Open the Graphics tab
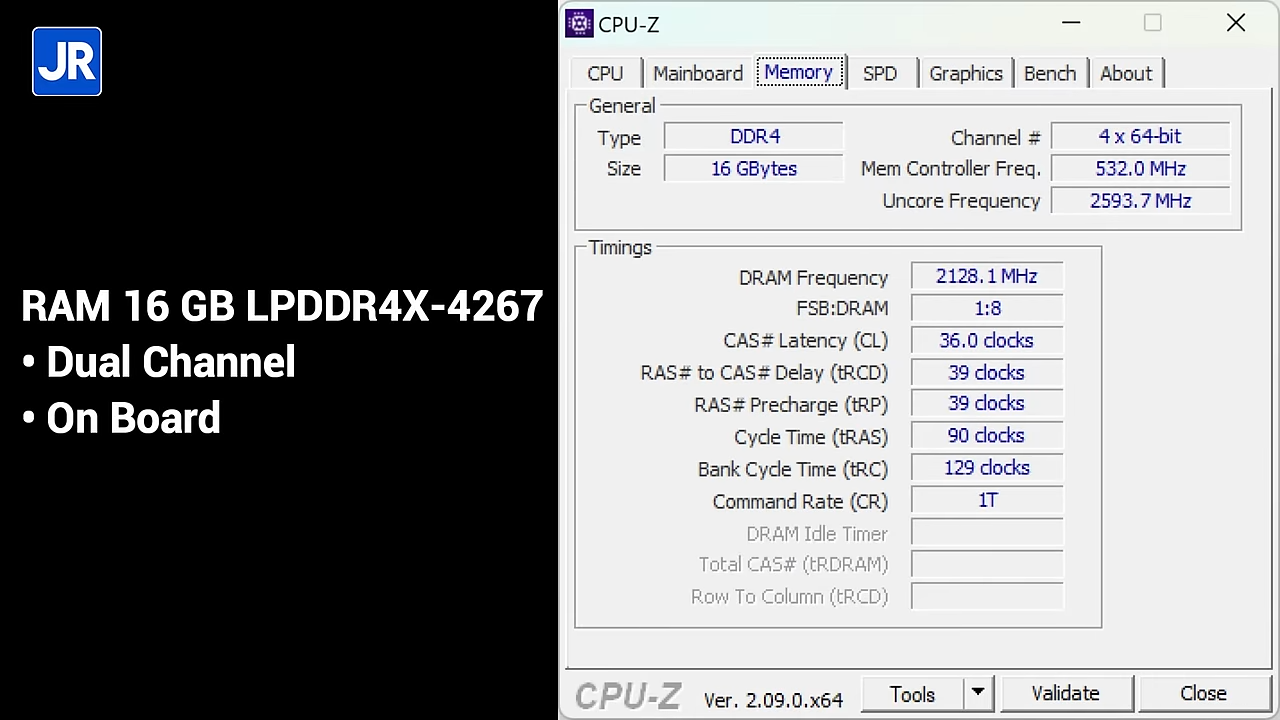The width and height of the screenshot is (1280, 720). tap(965, 74)
